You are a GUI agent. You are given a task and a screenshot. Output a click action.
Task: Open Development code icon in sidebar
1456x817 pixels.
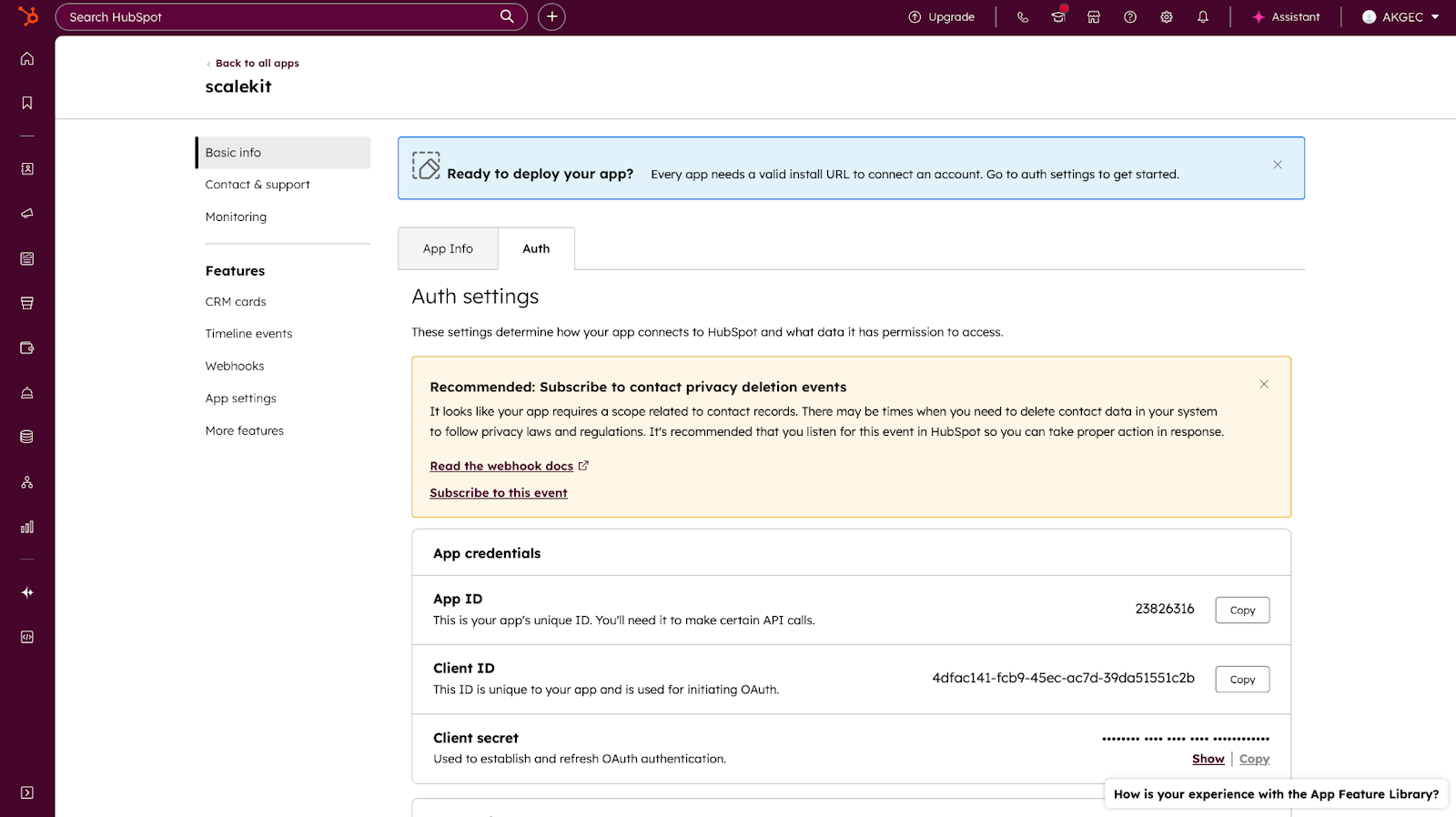(x=27, y=637)
